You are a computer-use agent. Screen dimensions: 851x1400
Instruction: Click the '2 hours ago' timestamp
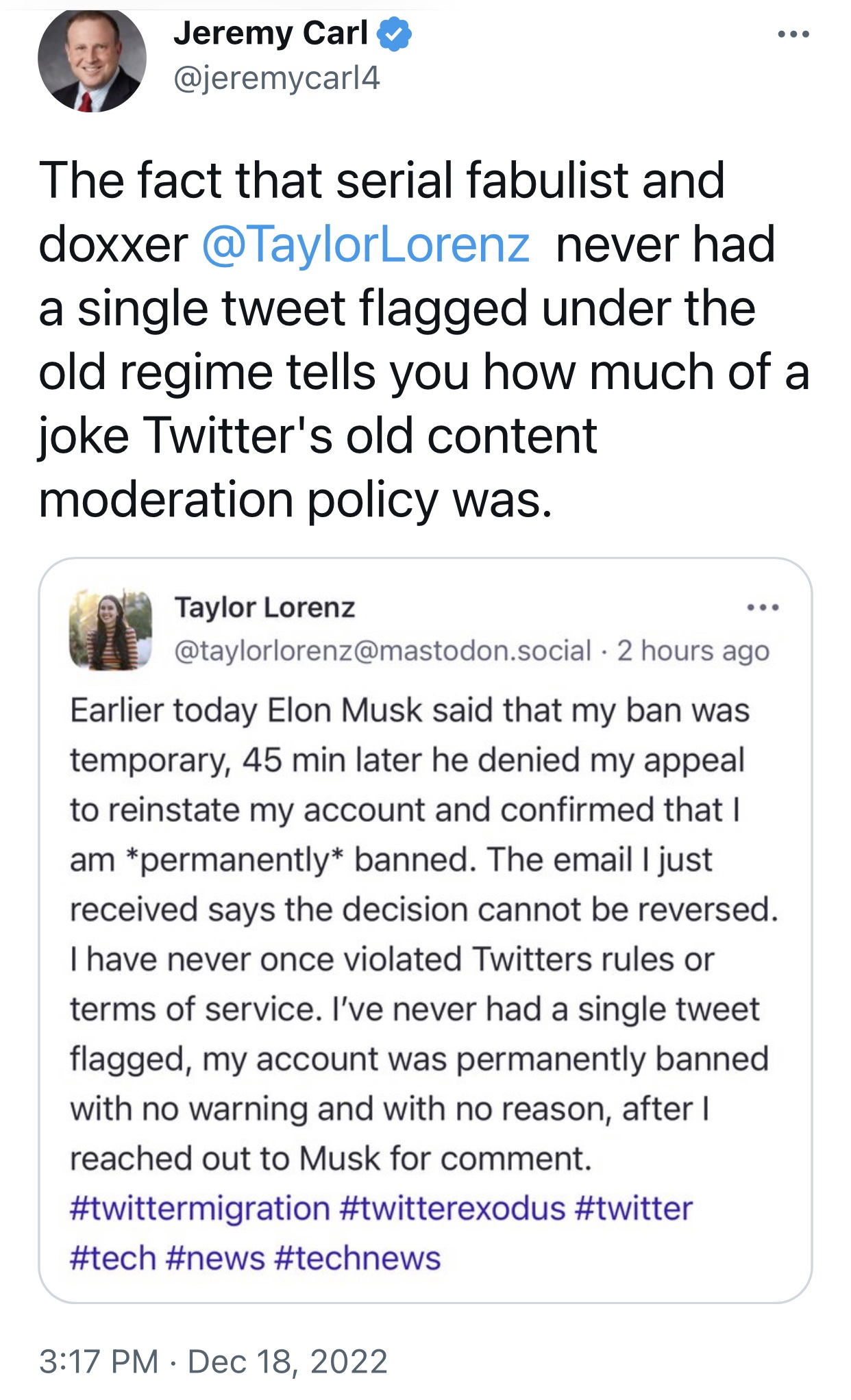point(693,650)
